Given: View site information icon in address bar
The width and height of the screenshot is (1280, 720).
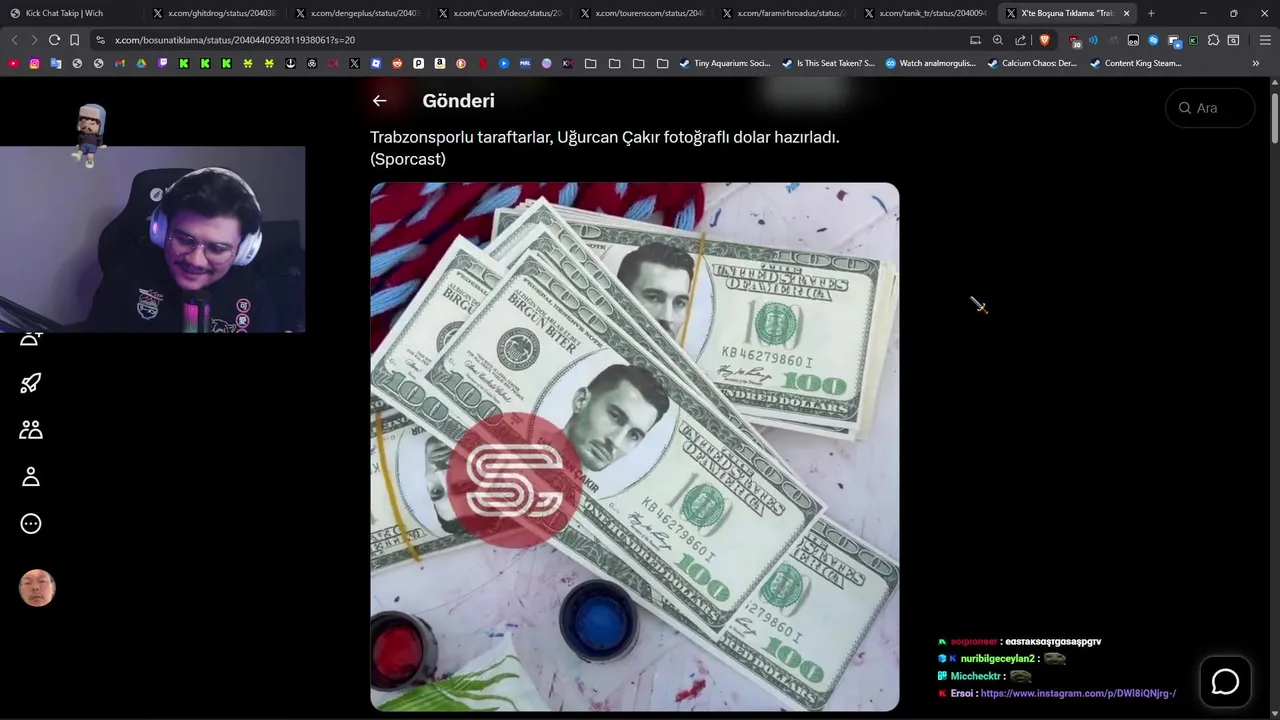Looking at the screenshot, I should (x=100, y=40).
